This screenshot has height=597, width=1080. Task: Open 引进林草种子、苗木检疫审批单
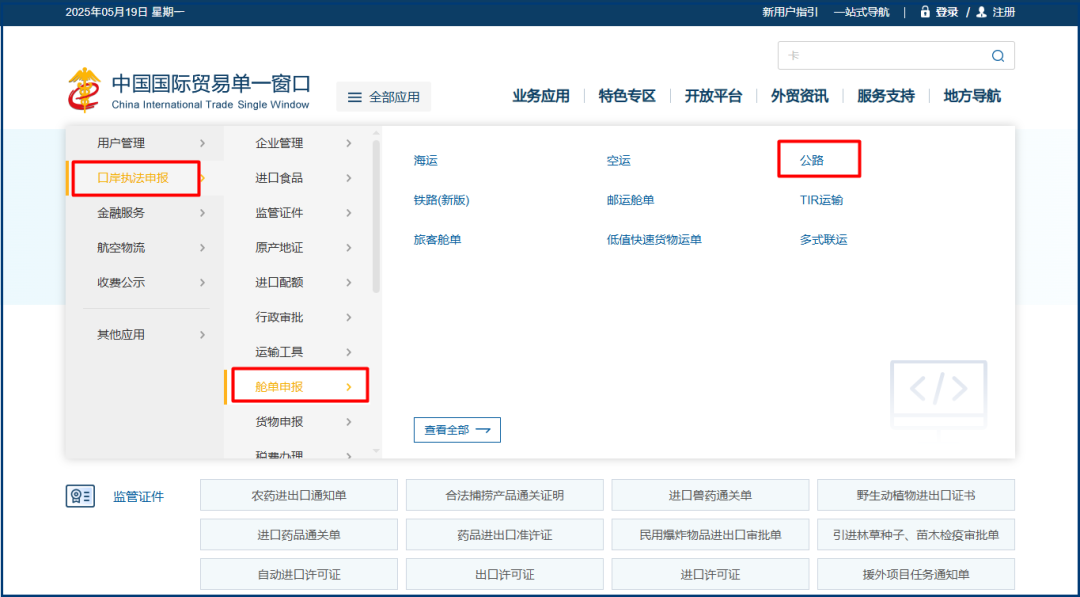[x=916, y=534]
